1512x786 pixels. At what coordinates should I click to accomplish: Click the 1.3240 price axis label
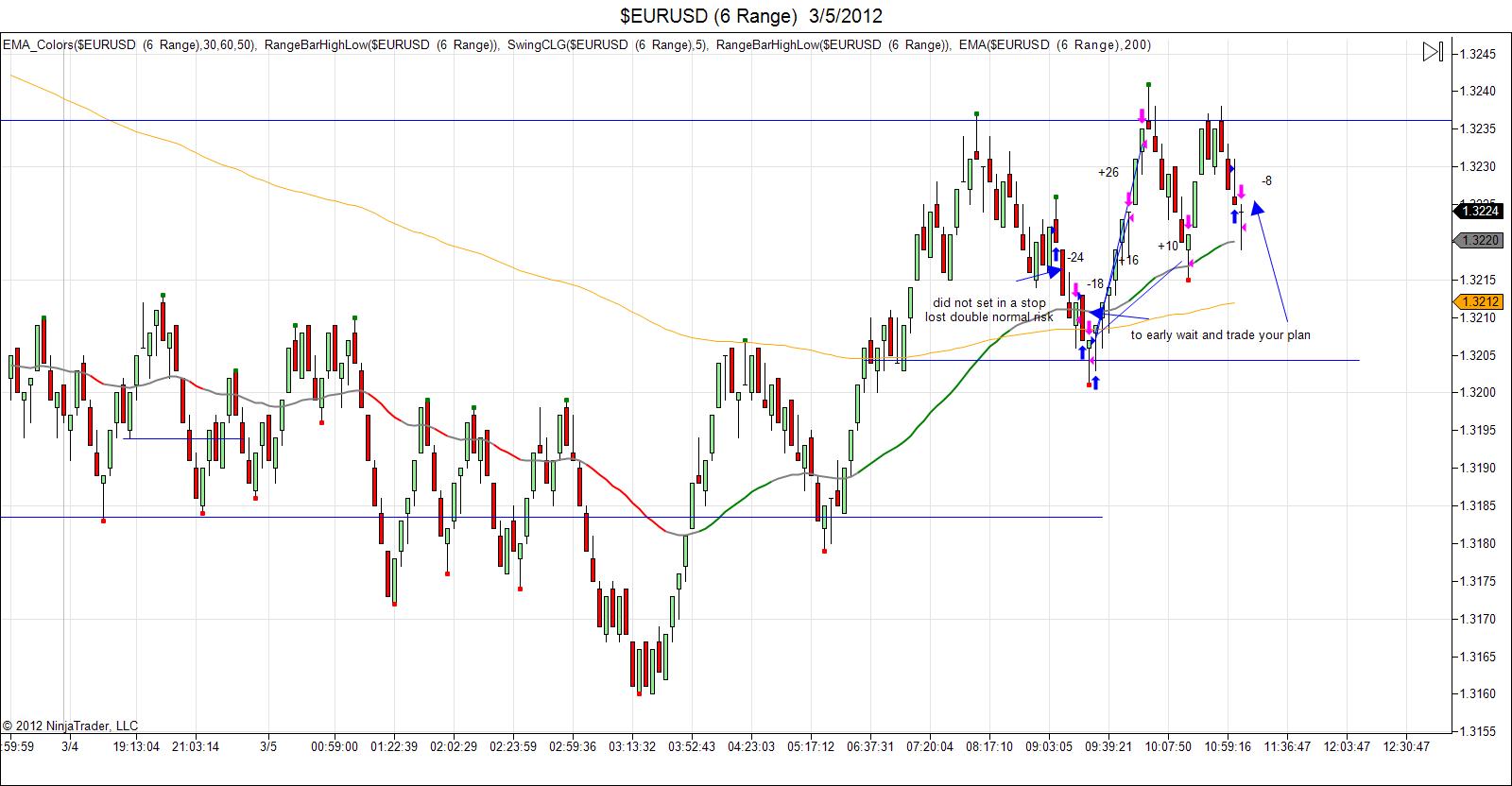tap(1478, 92)
